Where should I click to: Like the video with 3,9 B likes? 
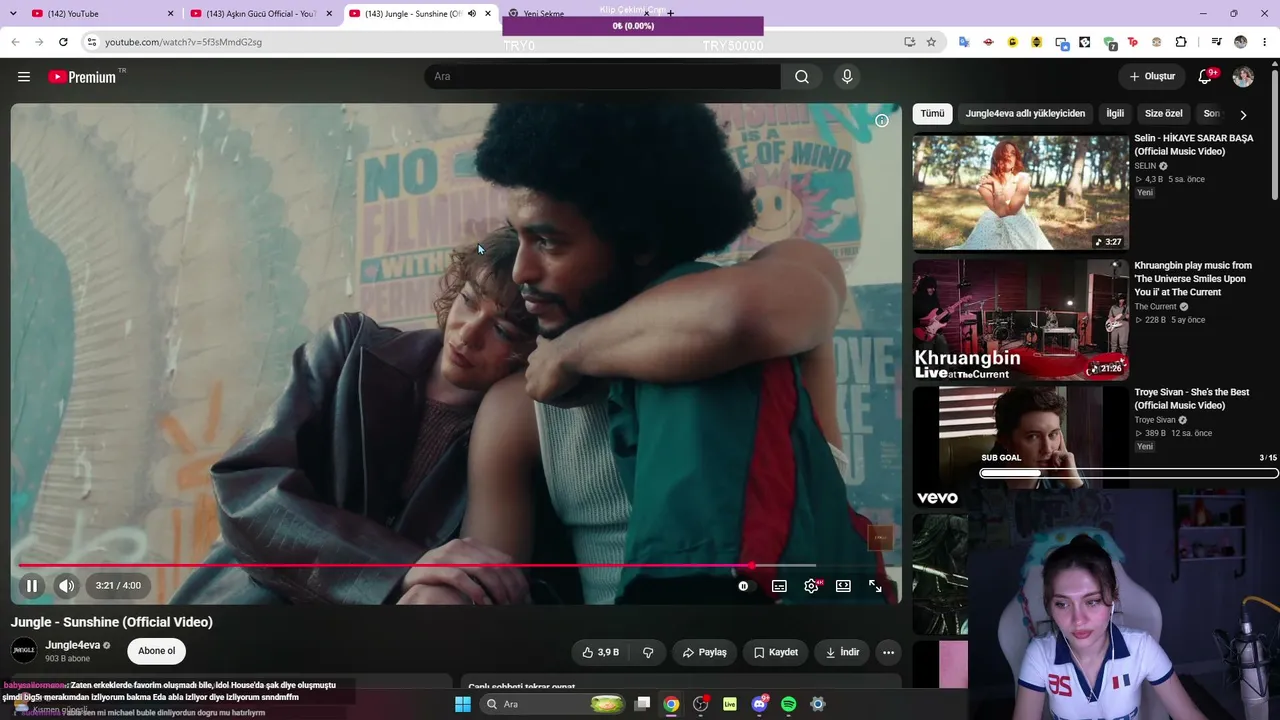601,652
